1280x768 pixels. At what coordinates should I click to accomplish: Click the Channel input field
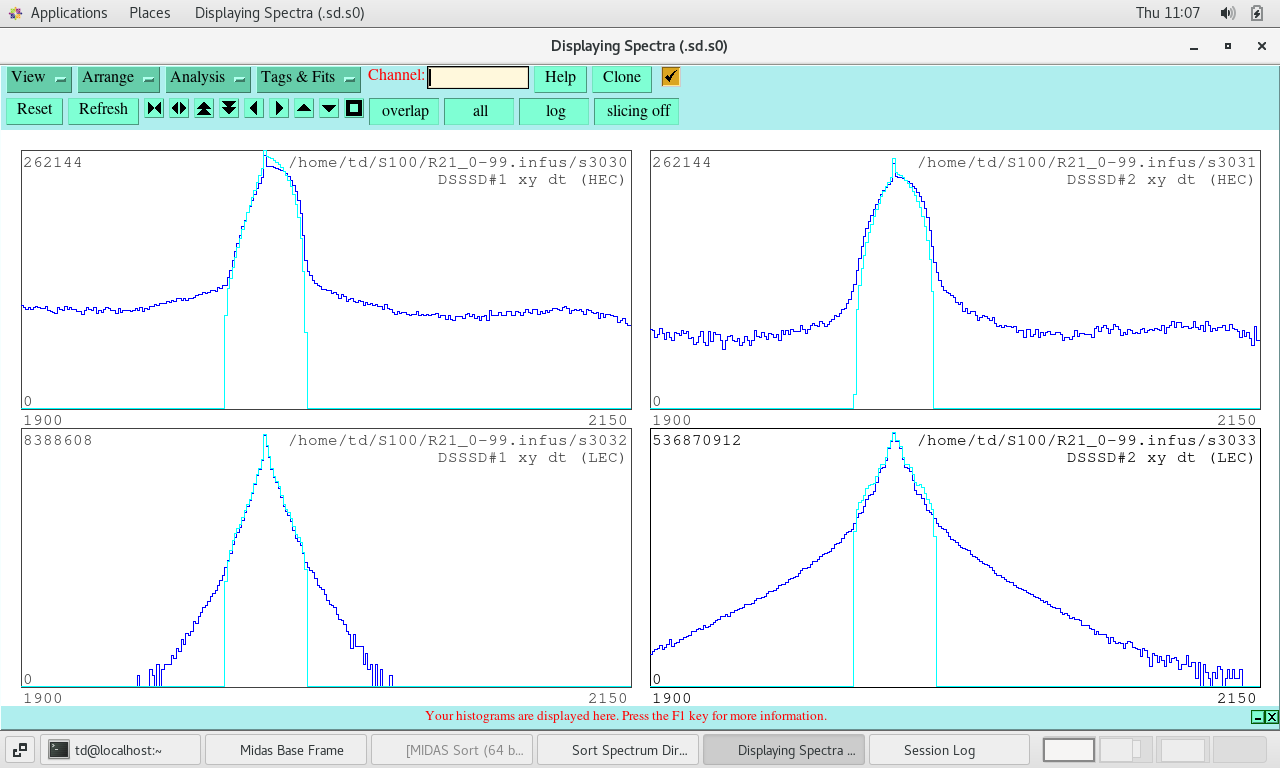478,78
